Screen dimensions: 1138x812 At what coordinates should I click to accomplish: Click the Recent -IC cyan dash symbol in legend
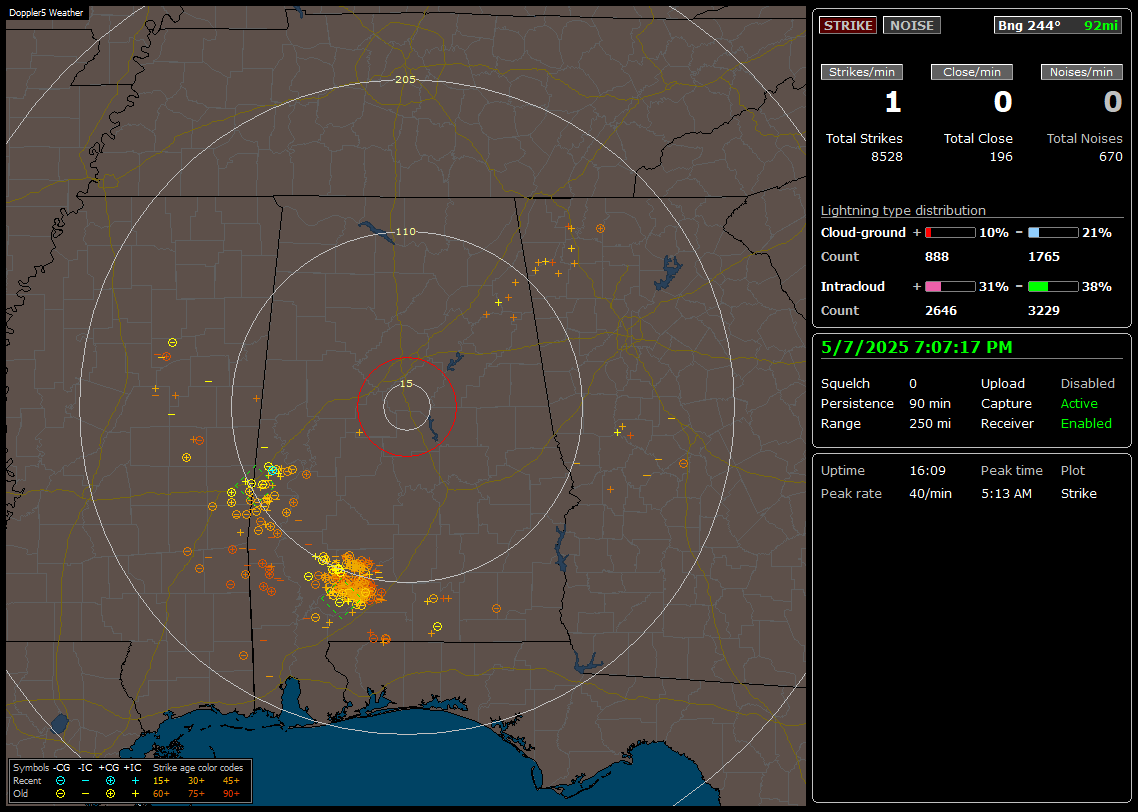(x=85, y=781)
